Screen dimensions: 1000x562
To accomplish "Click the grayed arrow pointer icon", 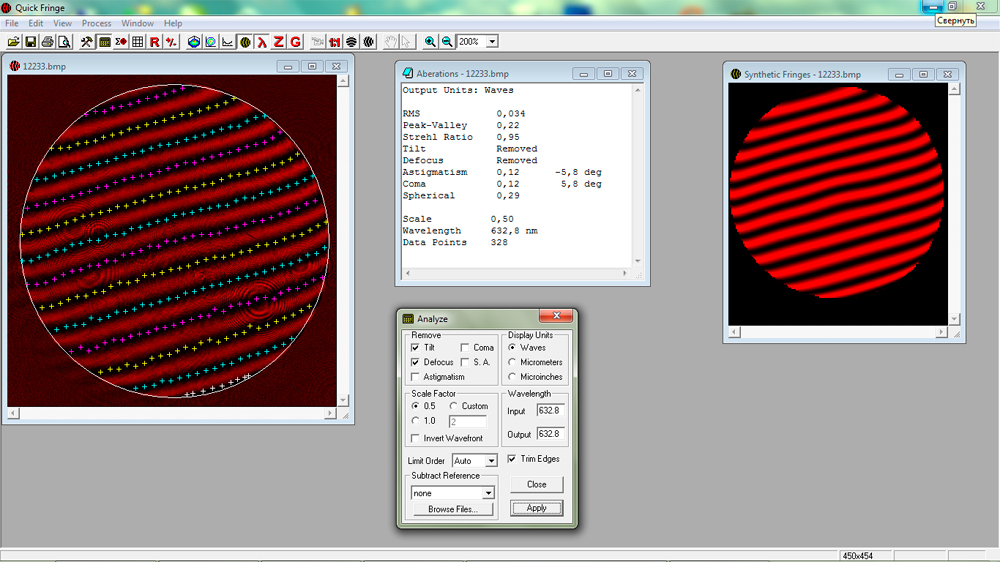I will point(406,42).
